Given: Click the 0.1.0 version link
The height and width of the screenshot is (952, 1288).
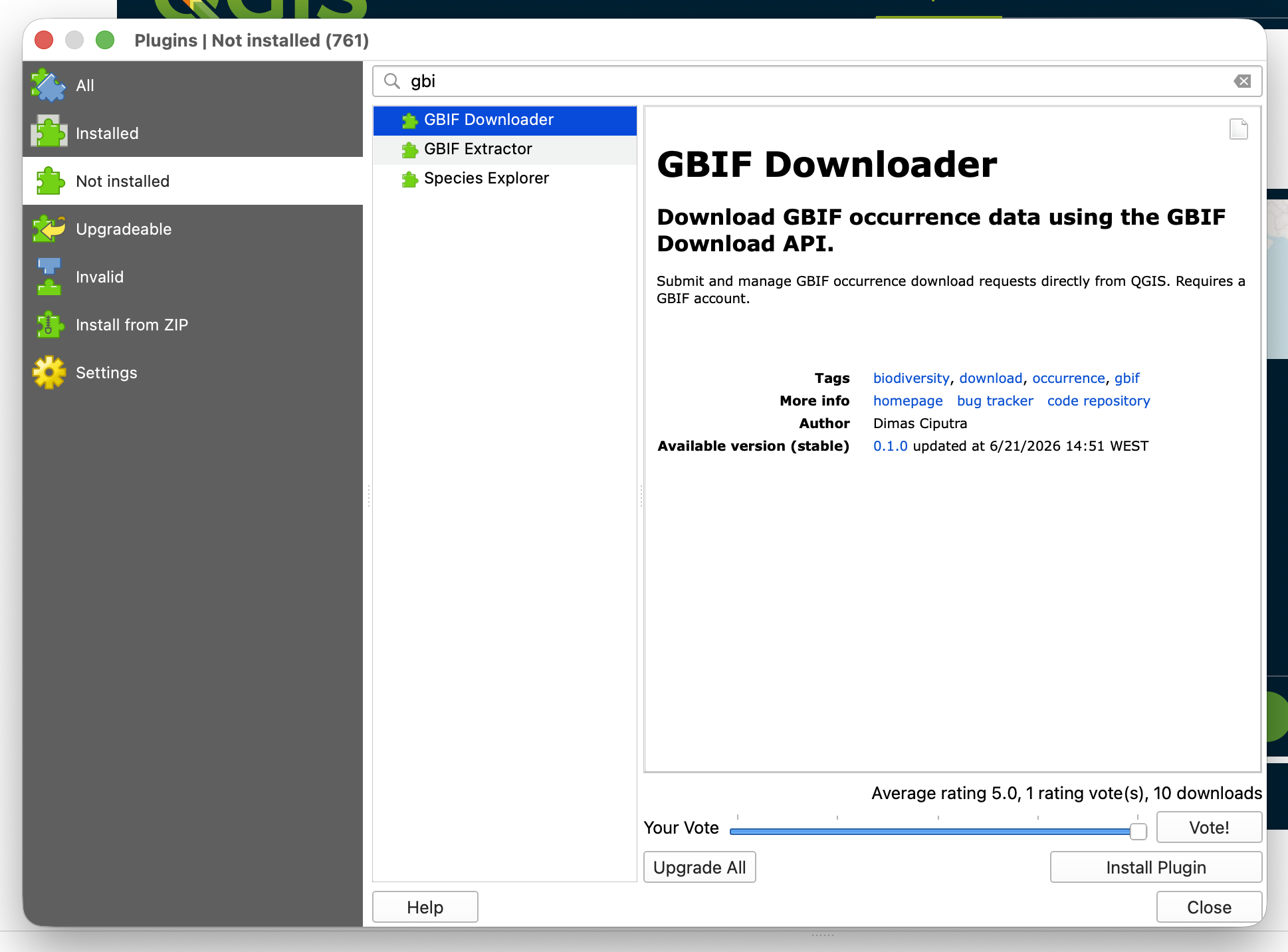Looking at the screenshot, I should tap(890, 446).
